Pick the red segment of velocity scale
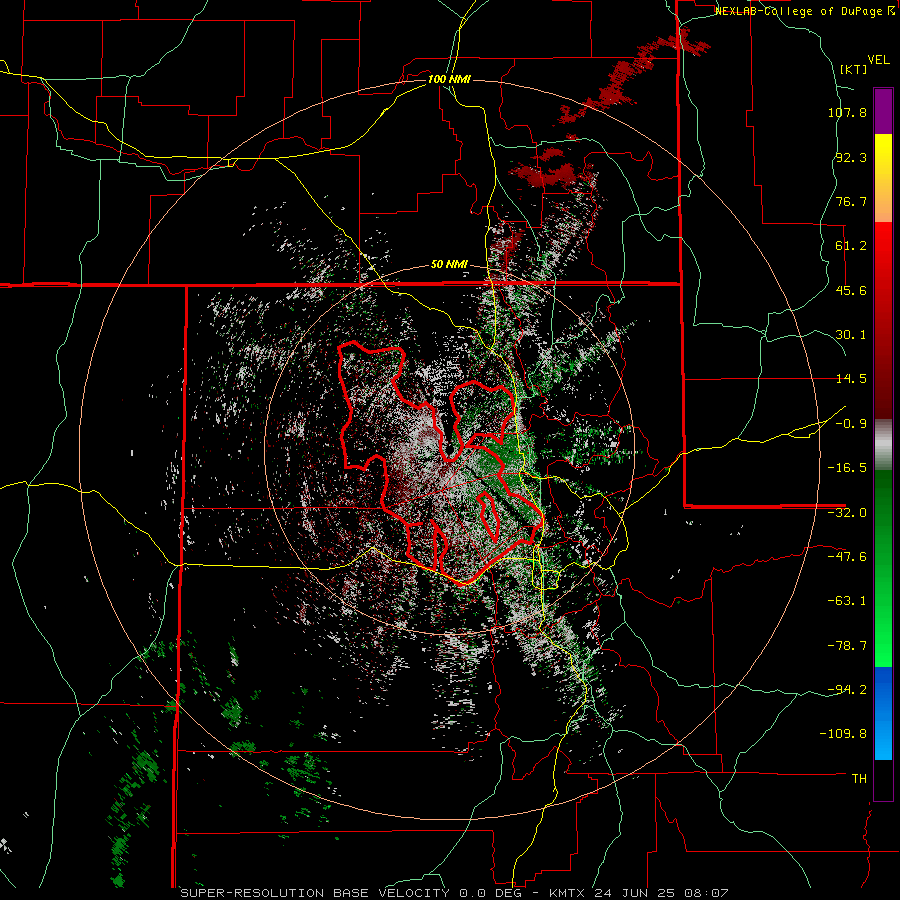 tap(883, 320)
